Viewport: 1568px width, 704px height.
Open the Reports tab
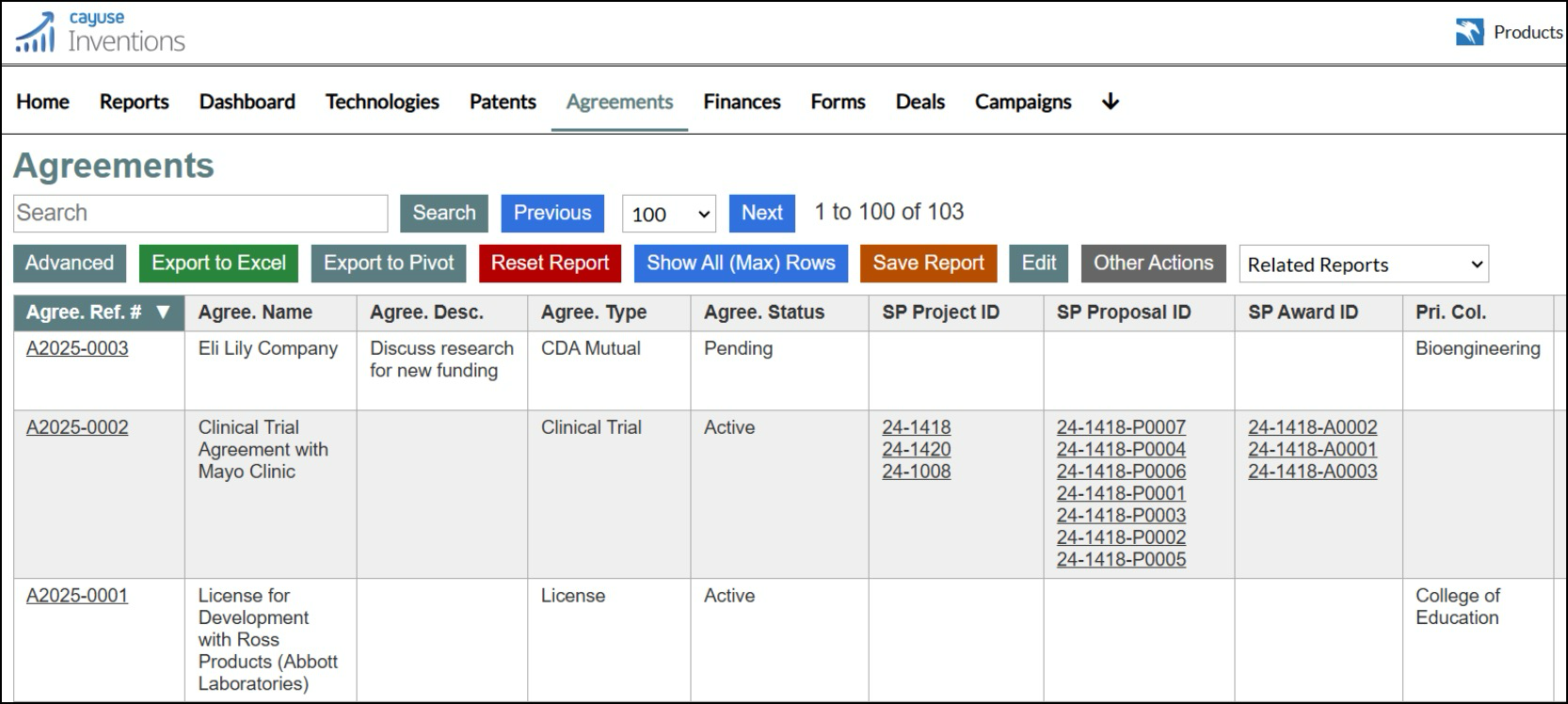(x=135, y=102)
